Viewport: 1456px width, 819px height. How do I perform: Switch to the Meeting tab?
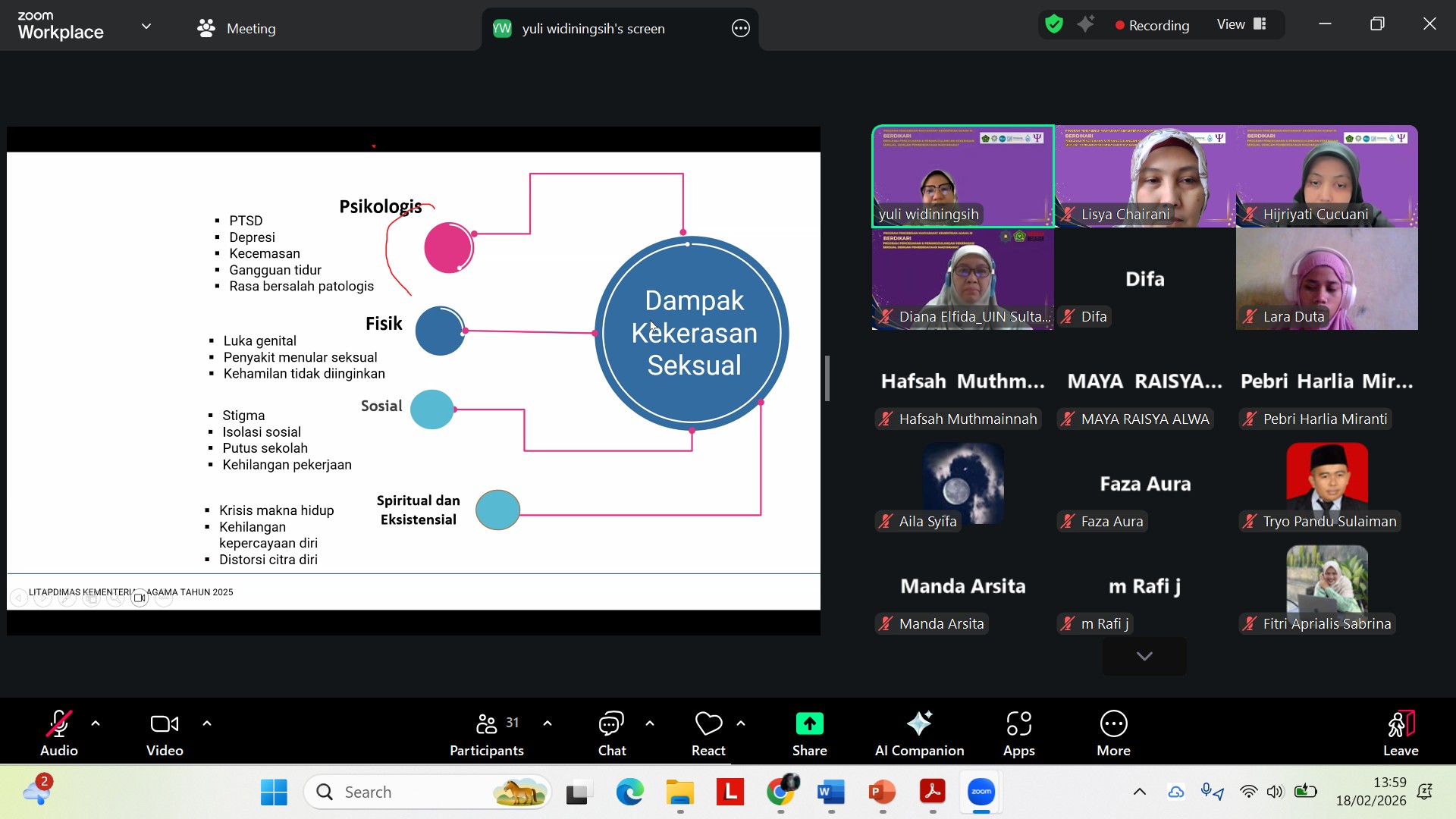coord(237,29)
